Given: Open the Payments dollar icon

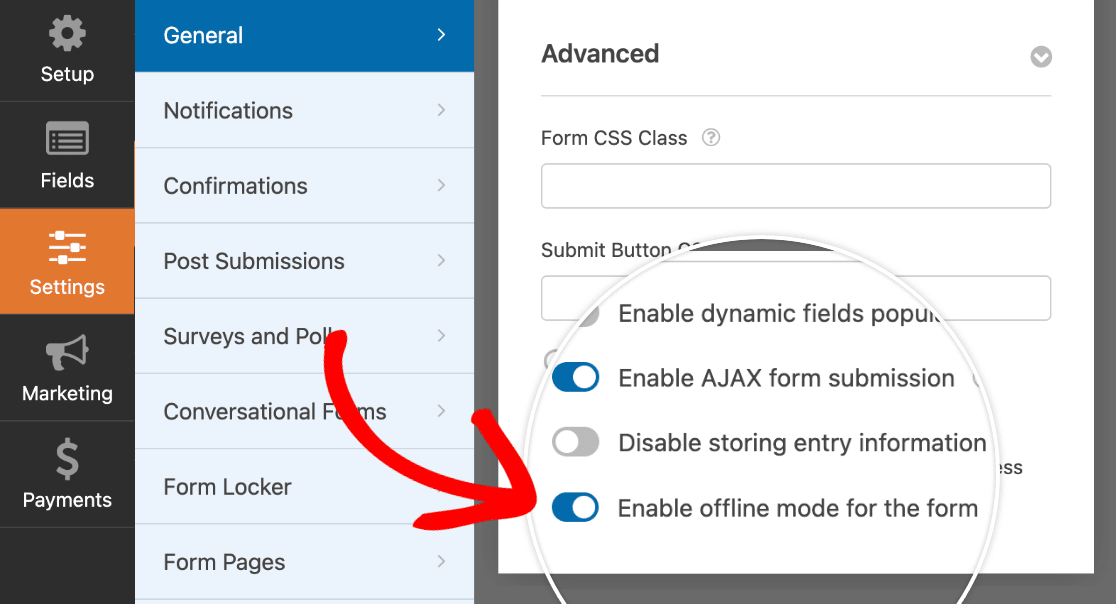Looking at the screenshot, I should pyautogui.click(x=67, y=459).
